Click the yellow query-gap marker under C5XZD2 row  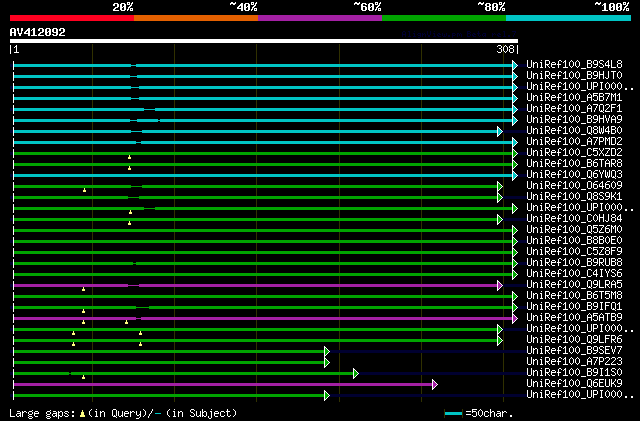129,157
